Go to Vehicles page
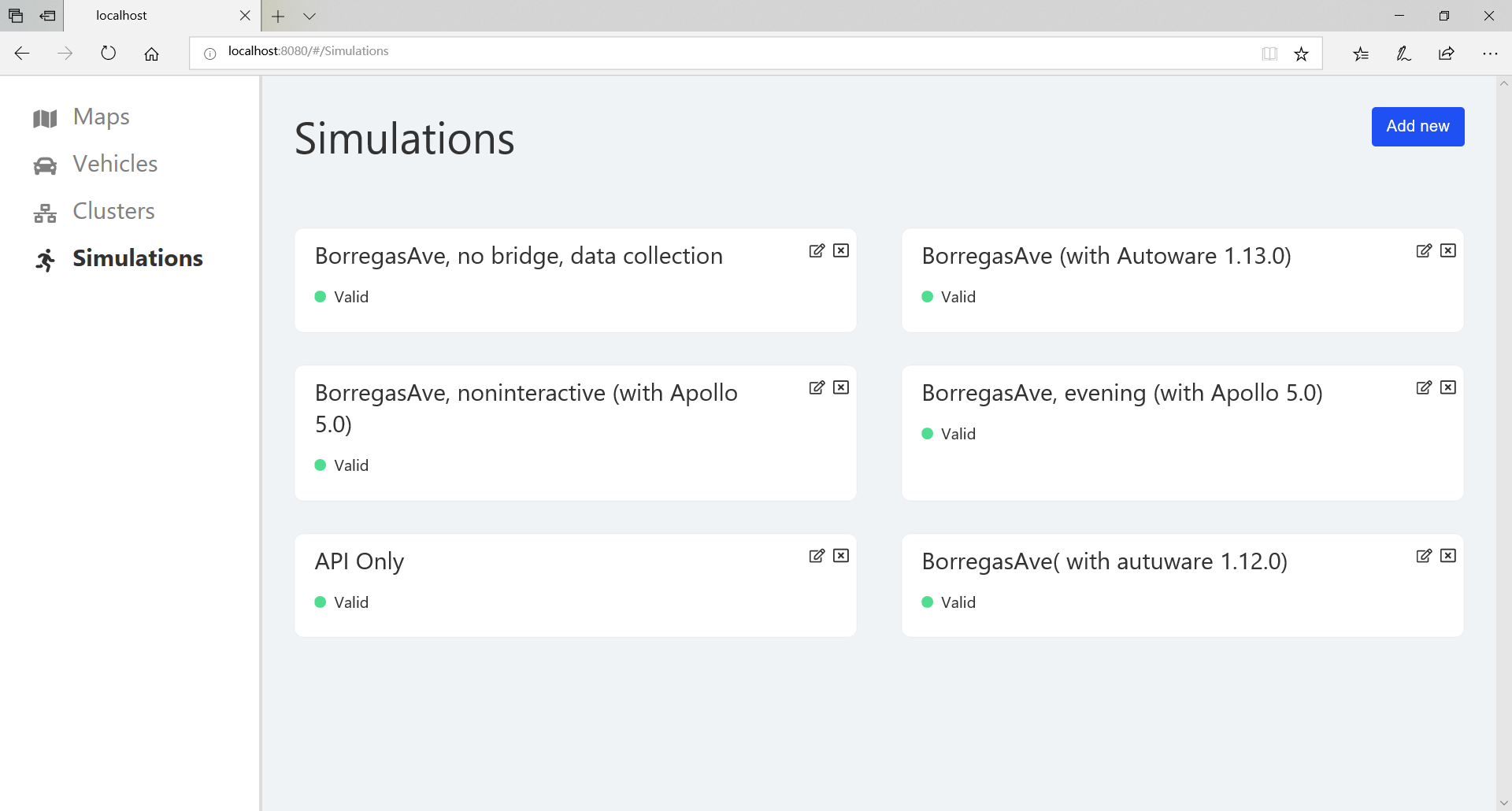 pos(115,165)
